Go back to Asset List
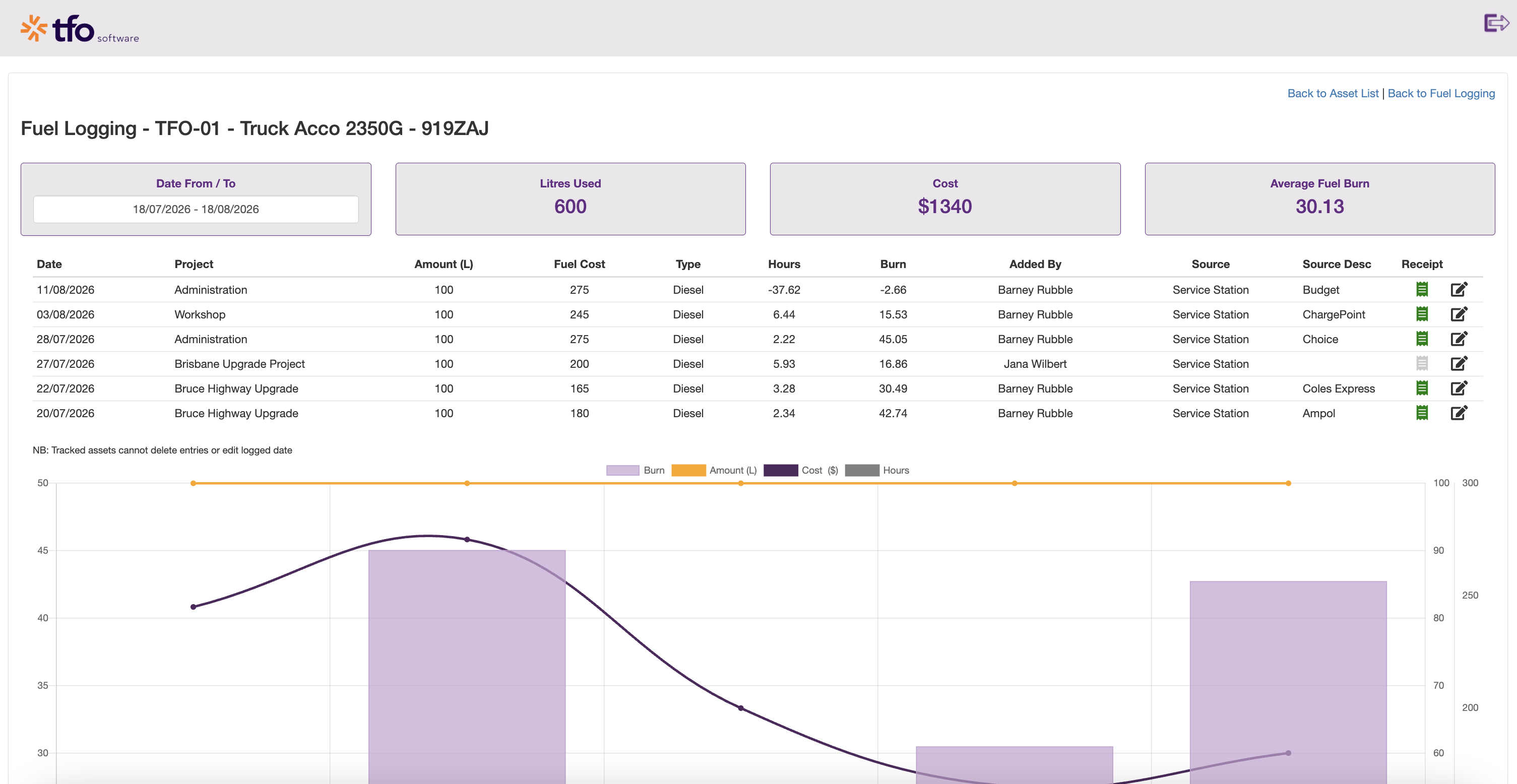Image resolution: width=1517 pixels, height=784 pixels. tap(1333, 93)
